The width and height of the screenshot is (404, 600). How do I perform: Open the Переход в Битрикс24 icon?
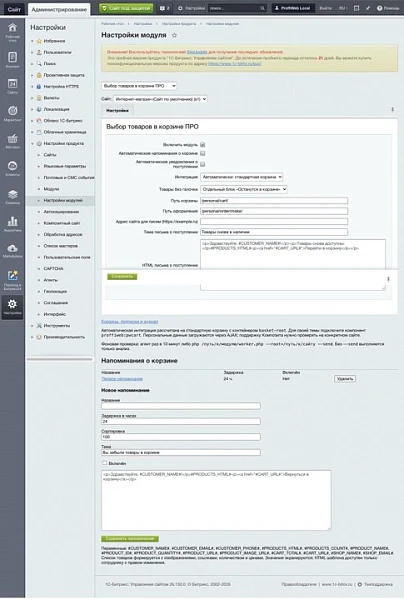click(12, 279)
